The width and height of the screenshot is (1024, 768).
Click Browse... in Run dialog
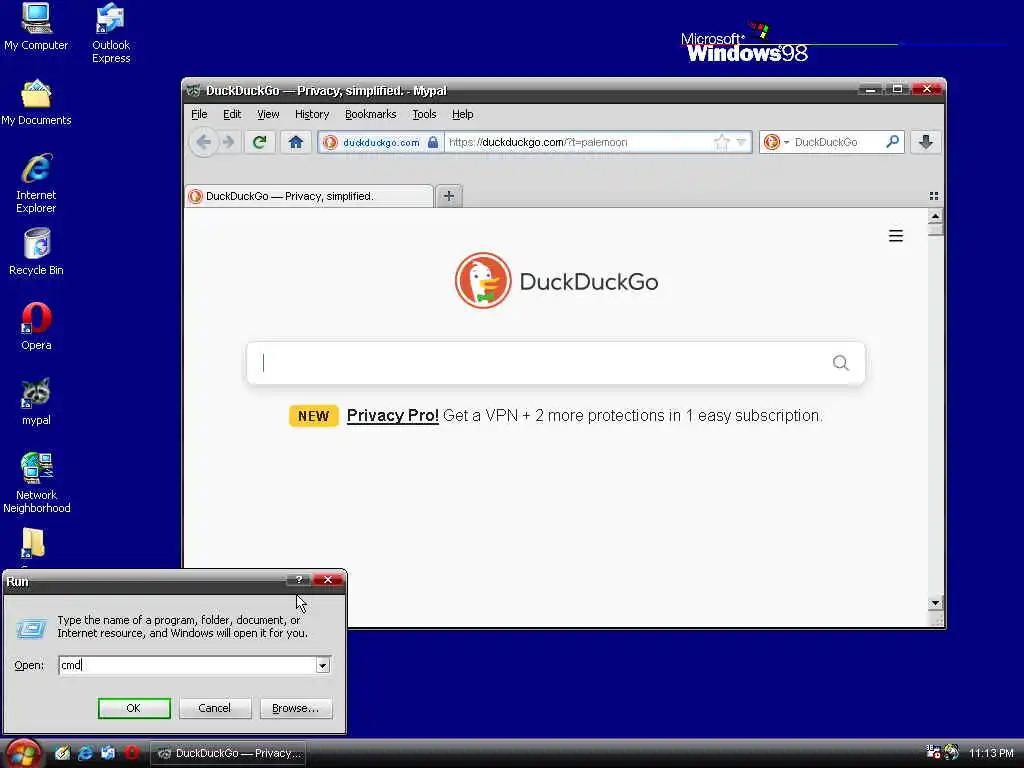296,708
